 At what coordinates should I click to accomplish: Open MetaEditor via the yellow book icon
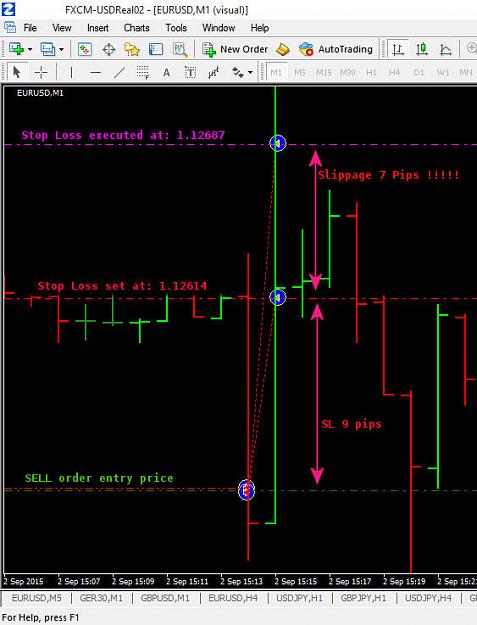(x=283, y=49)
